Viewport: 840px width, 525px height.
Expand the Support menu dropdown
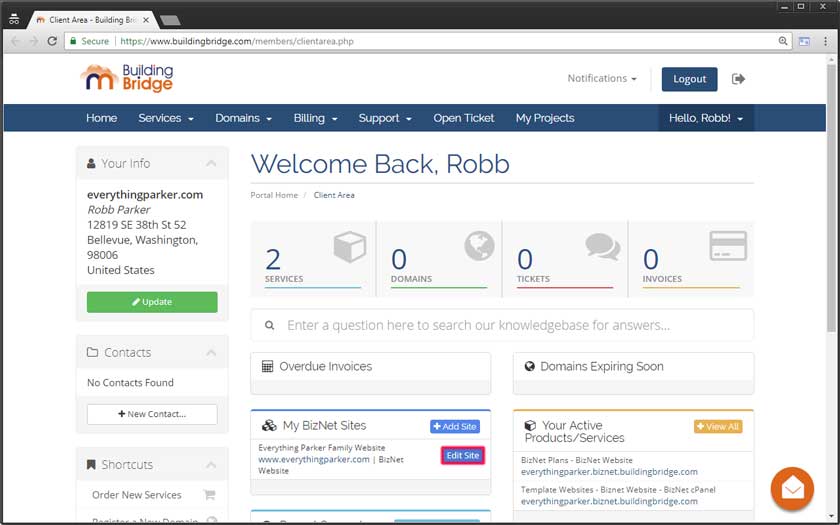point(385,118)
